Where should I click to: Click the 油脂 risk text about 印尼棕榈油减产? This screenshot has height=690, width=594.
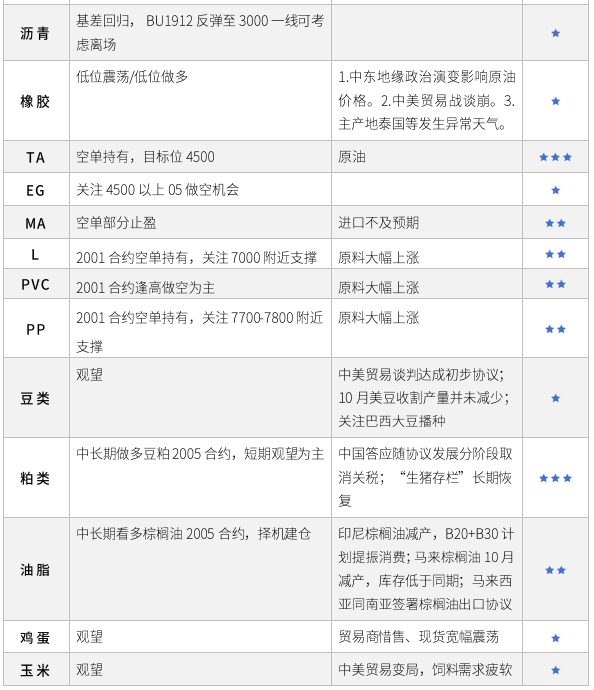pos(426,569)
